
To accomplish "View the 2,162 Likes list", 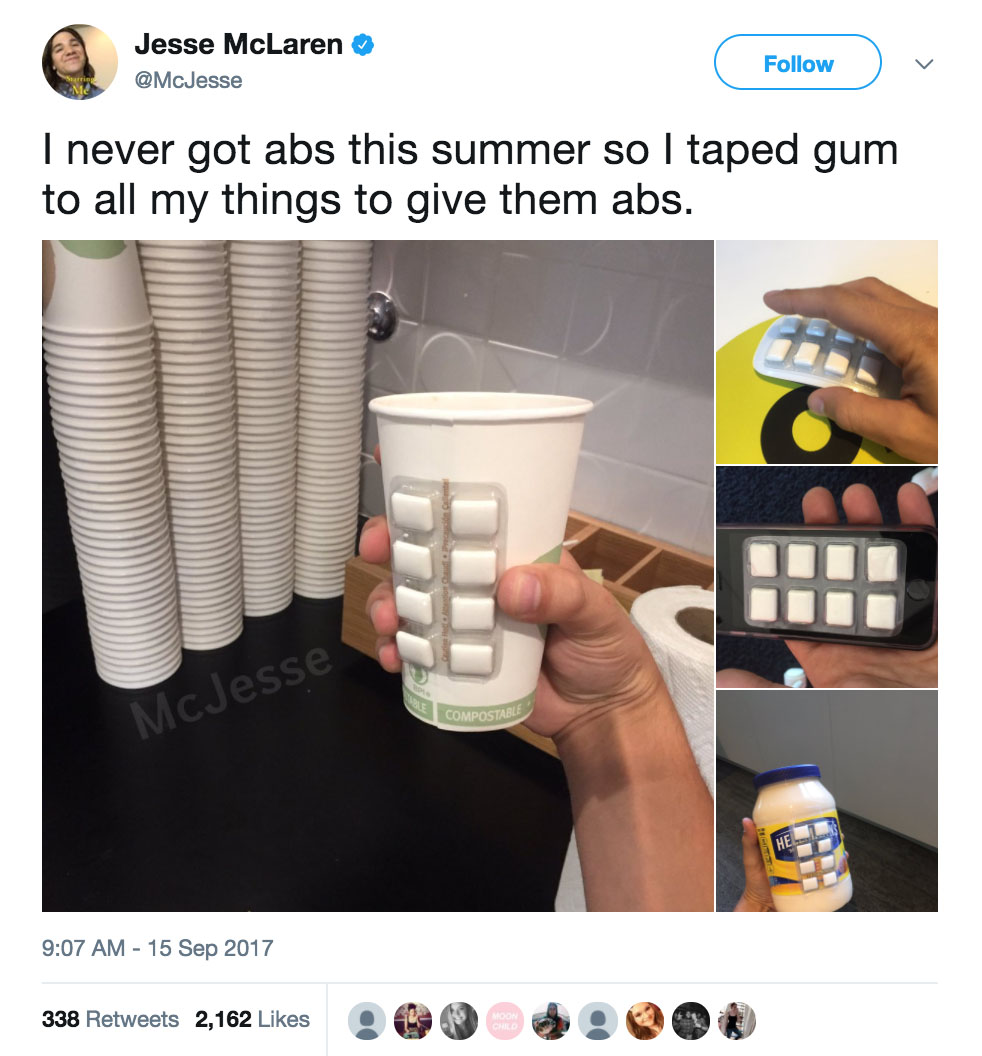I will click(x=253, y=1019).
